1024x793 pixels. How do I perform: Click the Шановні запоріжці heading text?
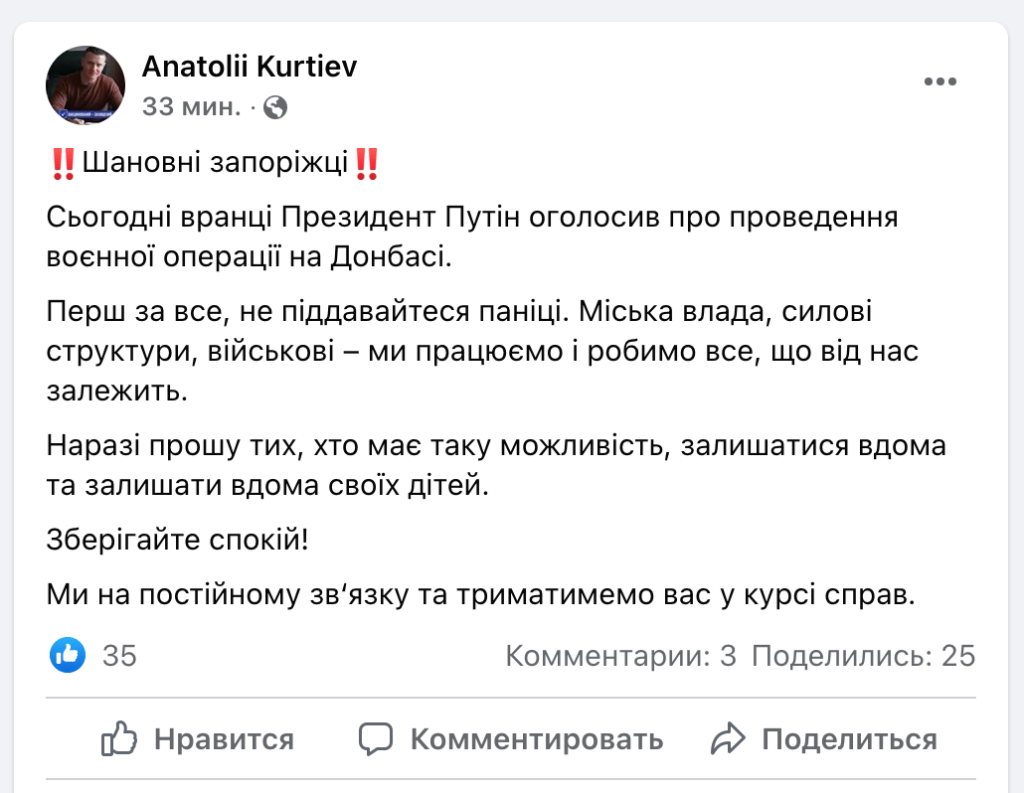[x=214, y=162]
